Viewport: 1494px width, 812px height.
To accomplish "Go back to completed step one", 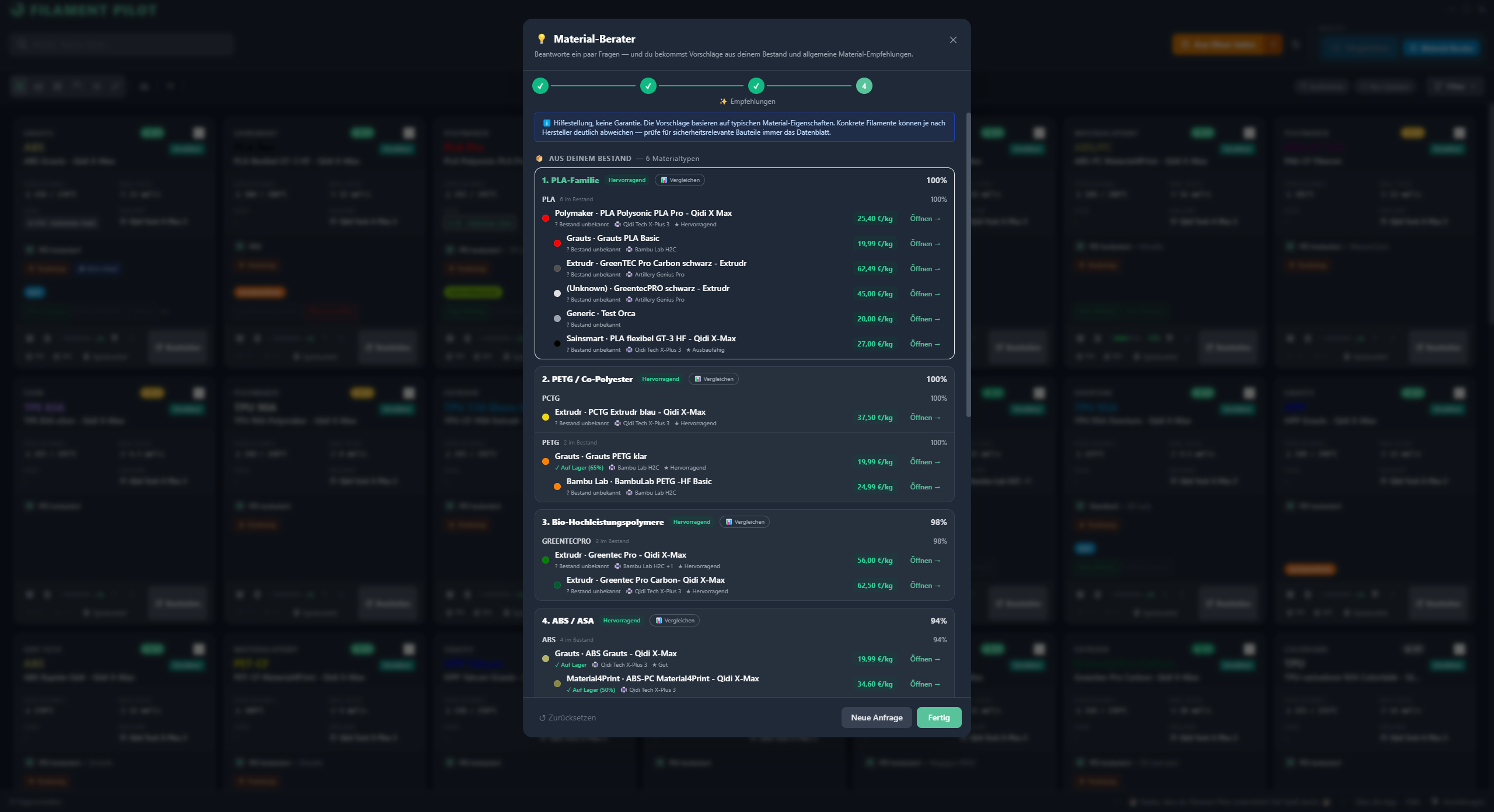I will pyautogui.click(x=540, y=86).
